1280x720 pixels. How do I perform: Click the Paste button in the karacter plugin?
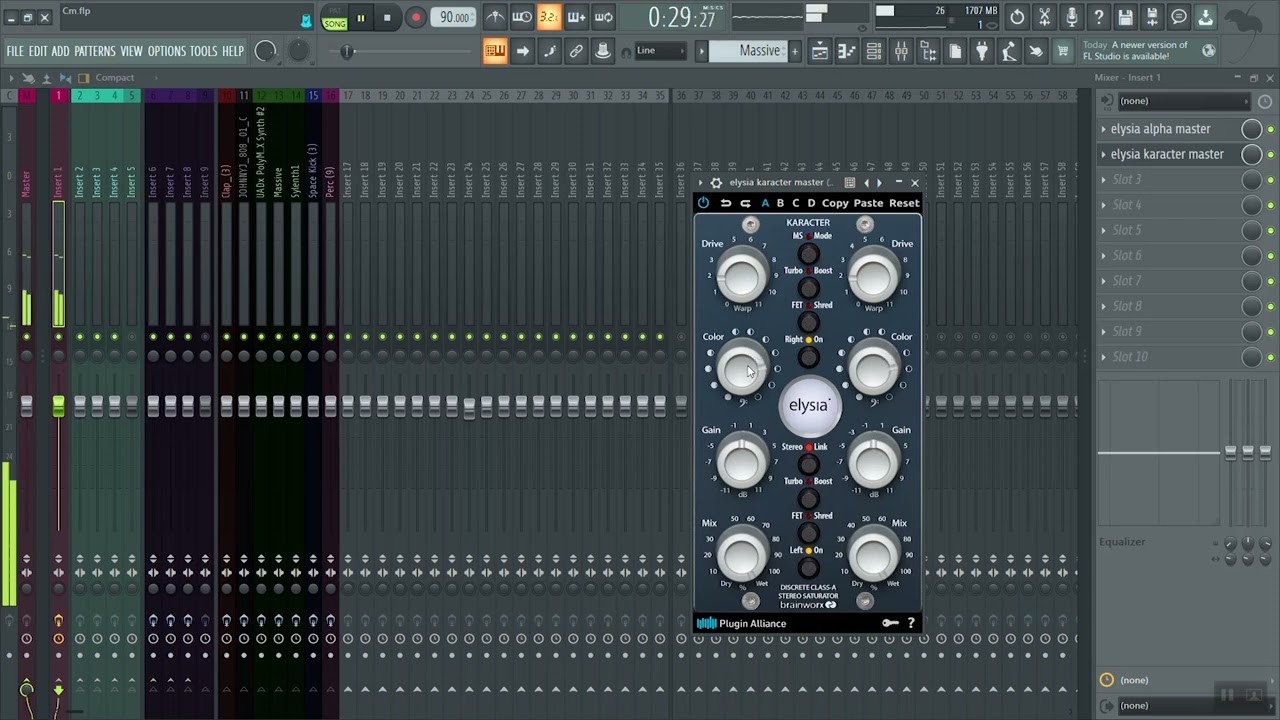pos(868,203)
